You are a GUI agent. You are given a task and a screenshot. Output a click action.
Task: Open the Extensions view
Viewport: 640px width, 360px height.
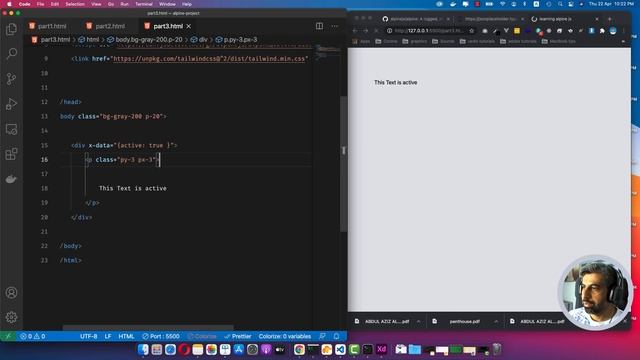tap(11, 154)
